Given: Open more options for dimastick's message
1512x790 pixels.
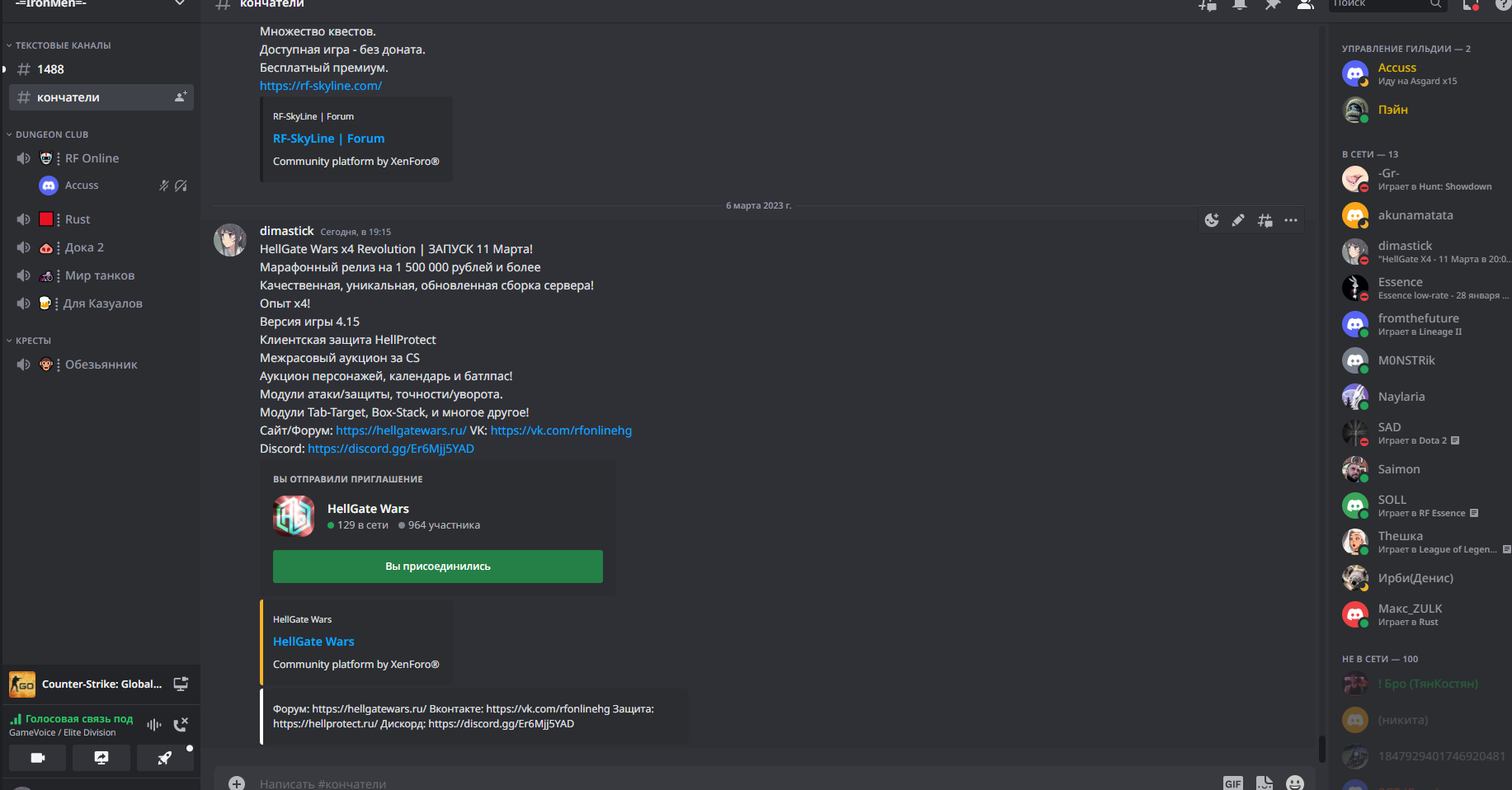Looking at the screenshot, I should (1291, 220).
